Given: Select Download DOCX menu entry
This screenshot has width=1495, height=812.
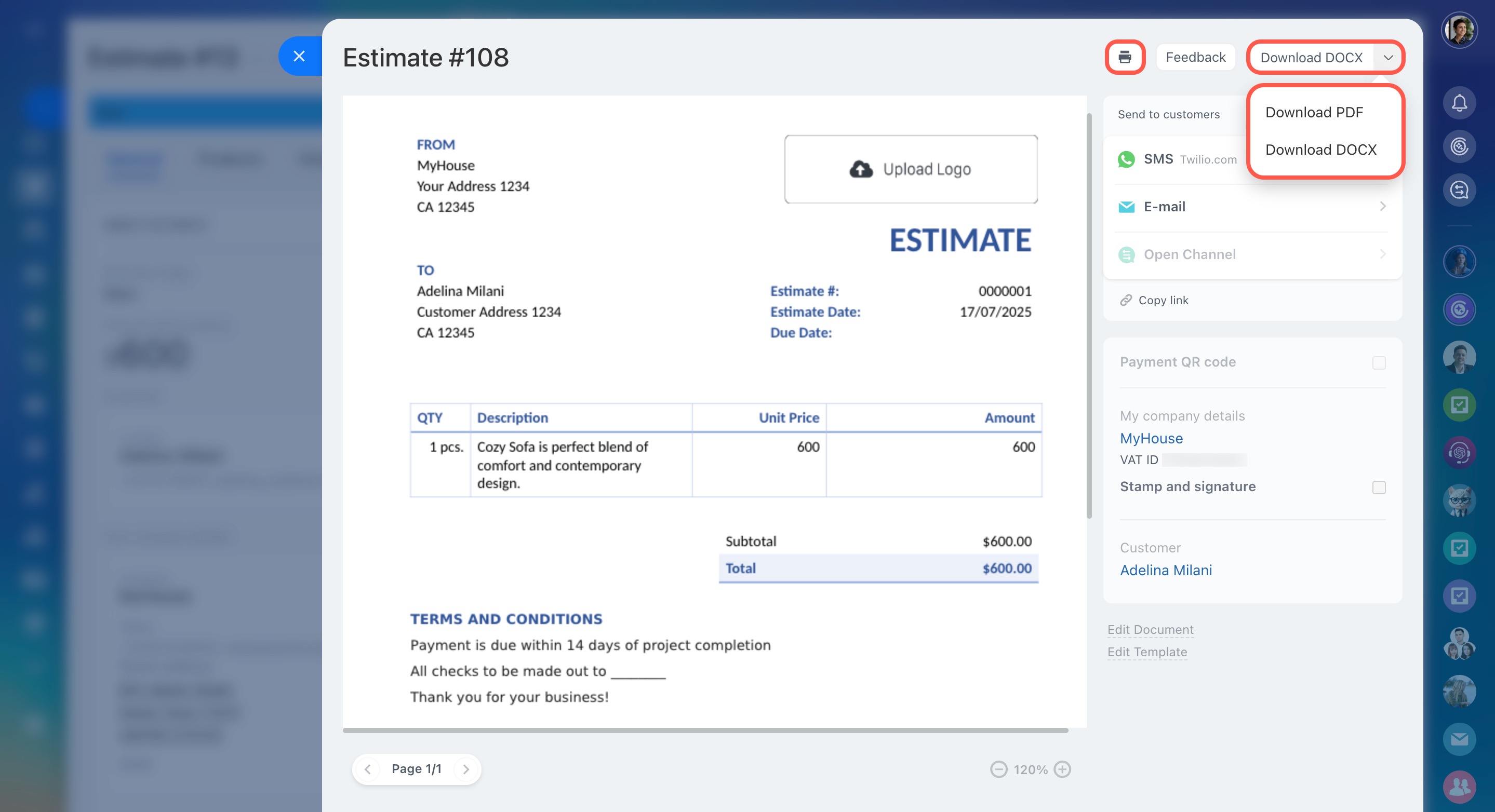Looking at the screenshot, I should 1320,150.
